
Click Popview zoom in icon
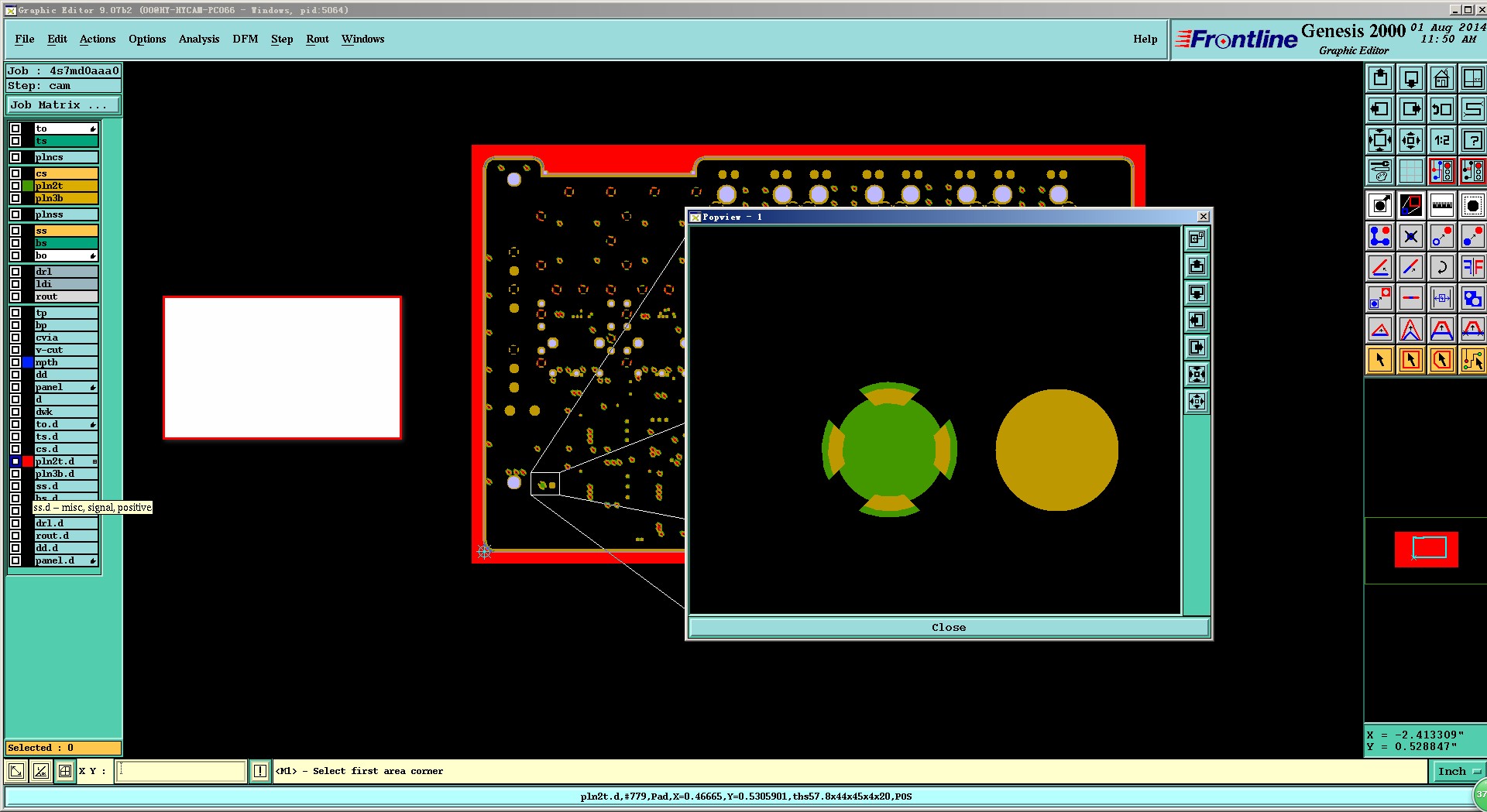click(1197, 375)
